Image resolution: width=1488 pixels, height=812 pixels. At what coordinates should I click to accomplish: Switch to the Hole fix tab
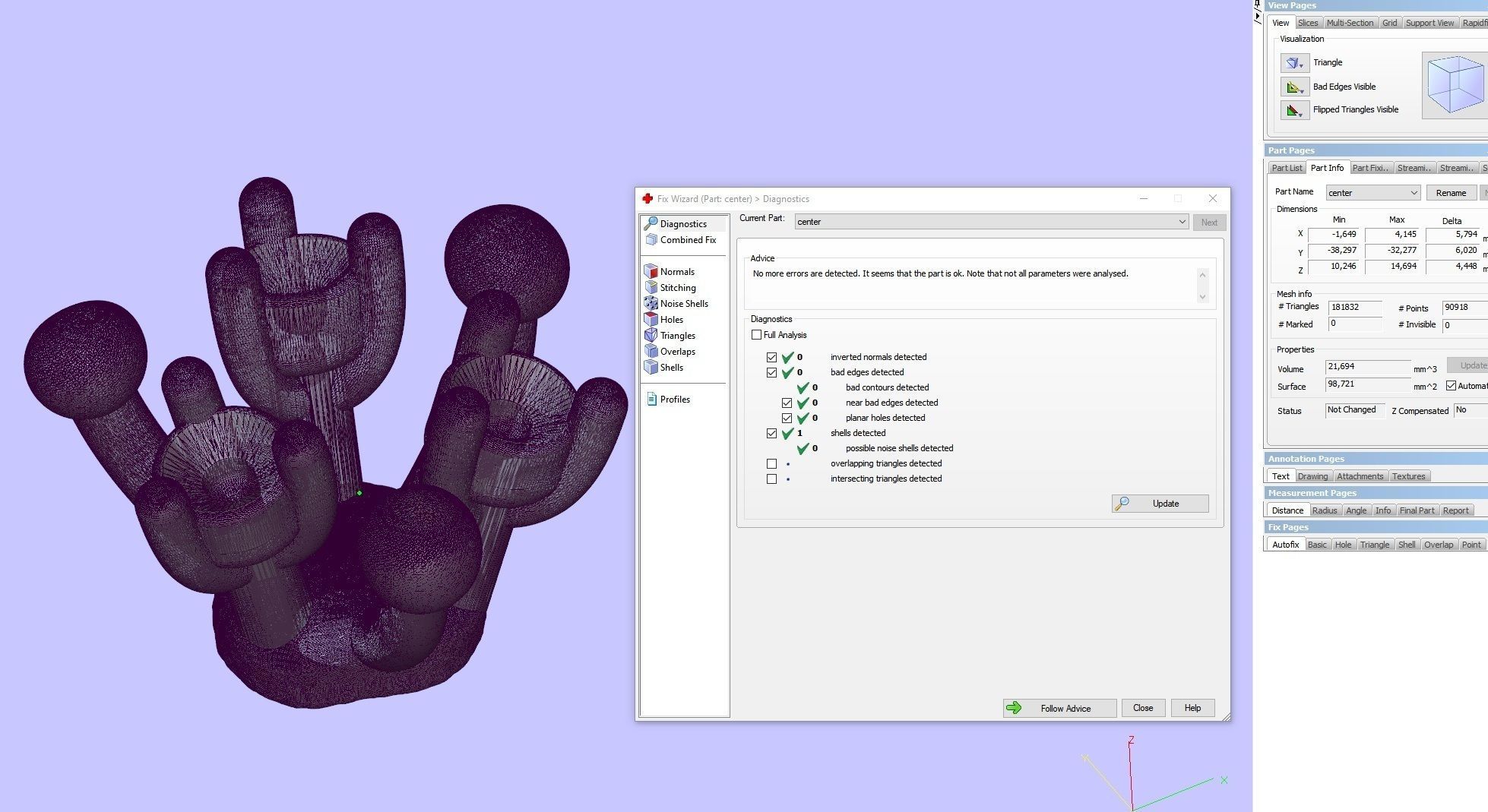click(x=1343, y=545)
